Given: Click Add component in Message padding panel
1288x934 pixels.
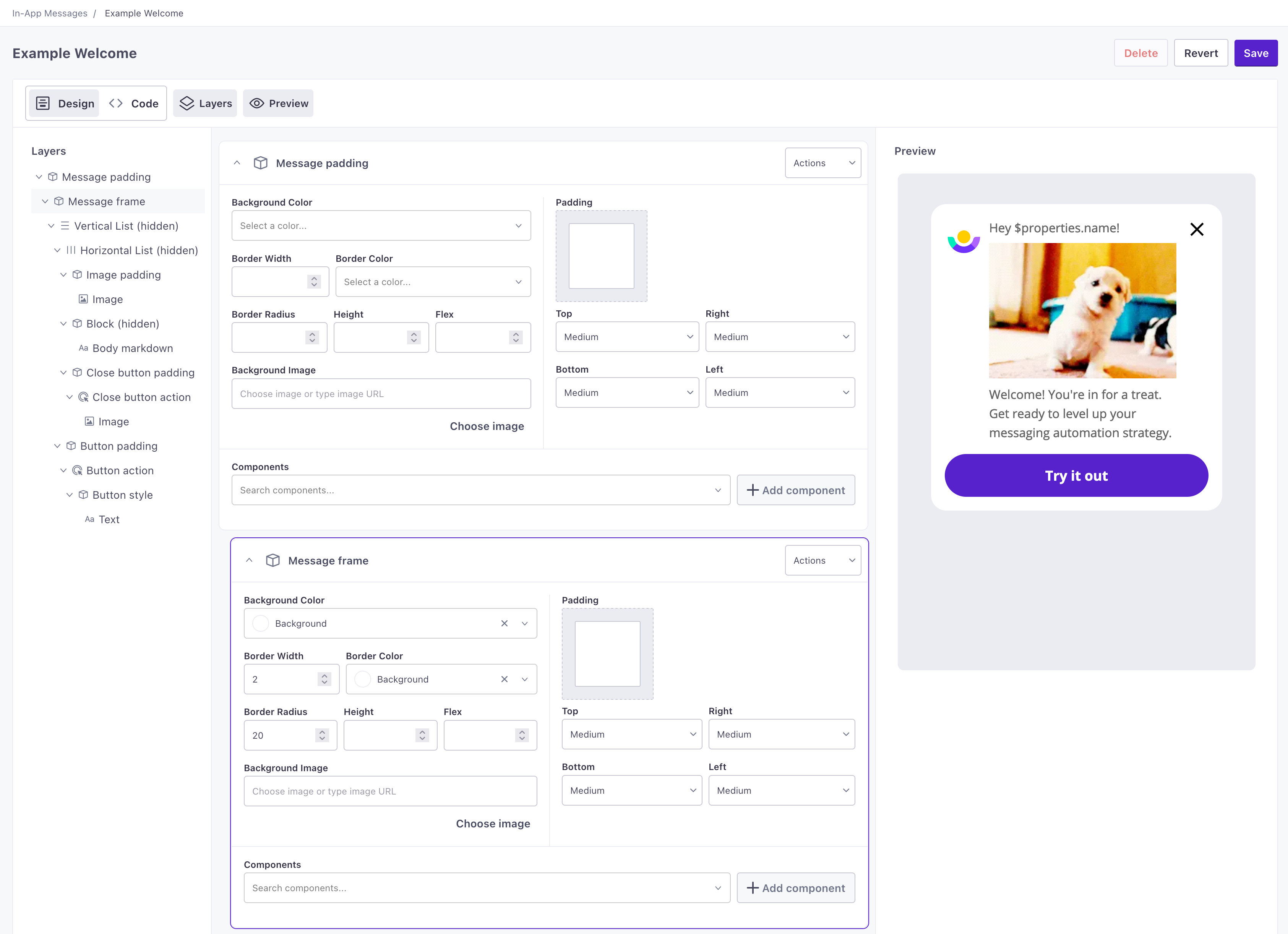Looking at the screenshot, I should pos(796,490).
